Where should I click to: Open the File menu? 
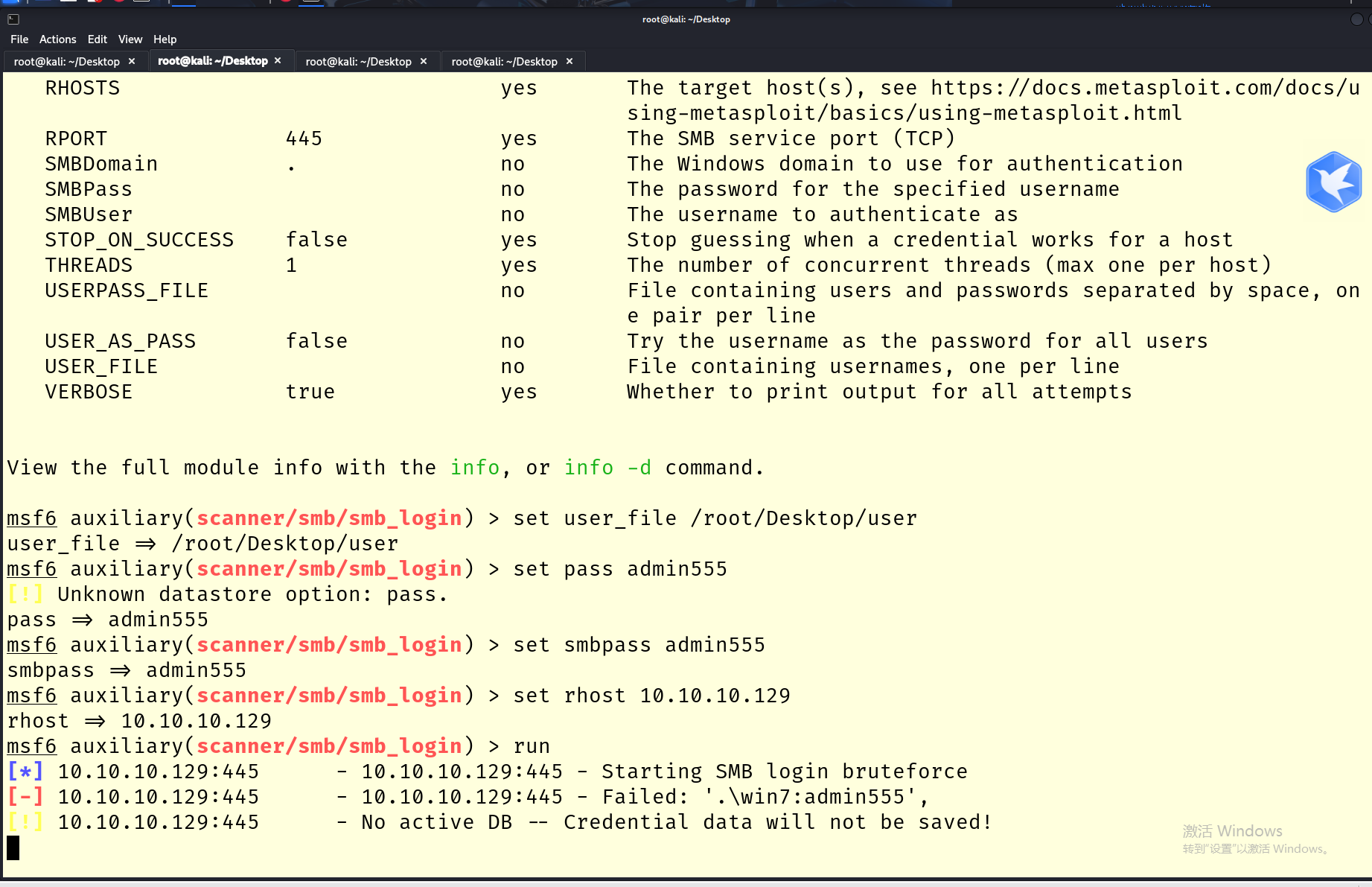click(19, 39)
